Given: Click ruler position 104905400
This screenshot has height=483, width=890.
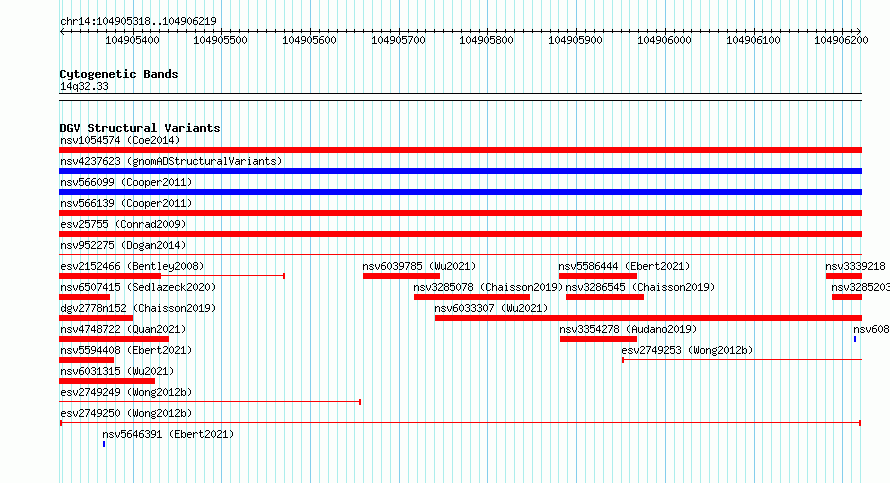Looking at the screenshot, I should click(x=132, y=40).
